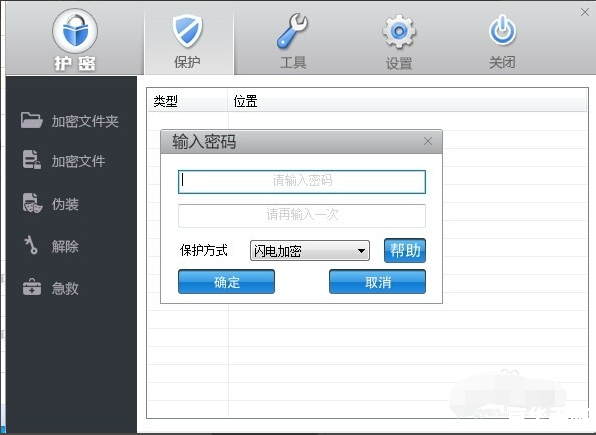Screen dimensions: 596x435
Task: Select 加密文件夹 in the sidebar
Action: click(x=70, y=121)
